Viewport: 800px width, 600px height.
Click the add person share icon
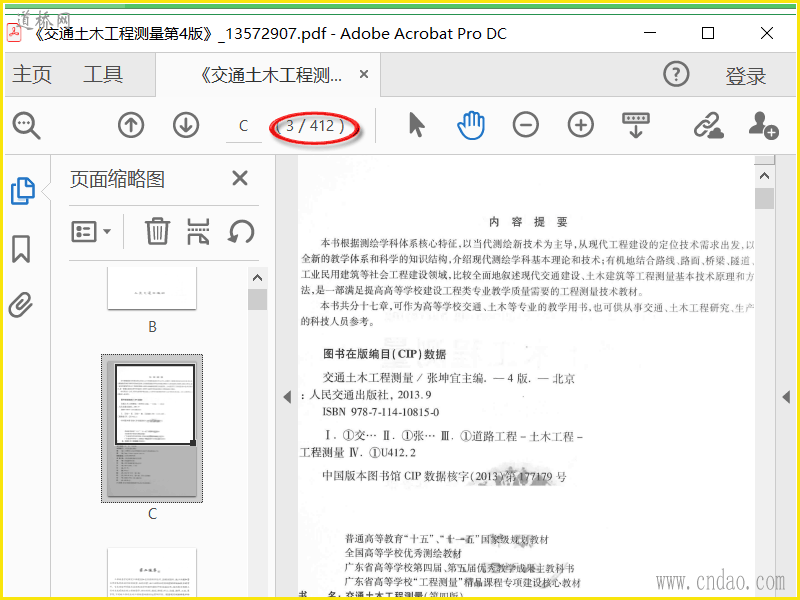(763, 126)
